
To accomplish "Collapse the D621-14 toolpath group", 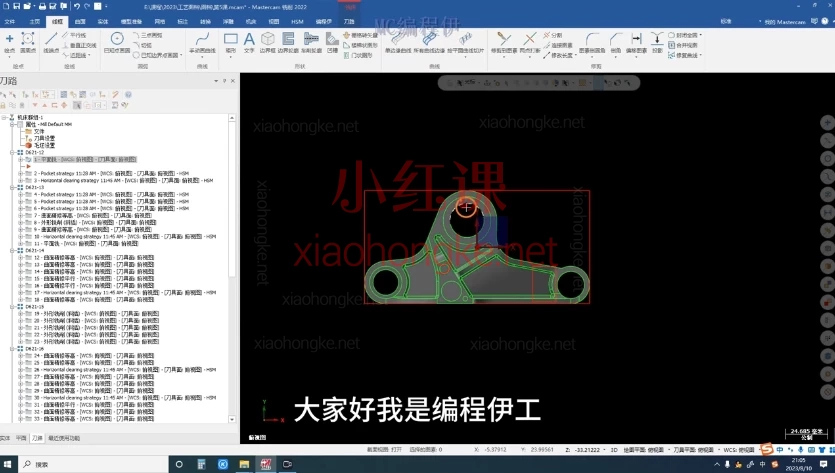I will [x=12, y=250].
